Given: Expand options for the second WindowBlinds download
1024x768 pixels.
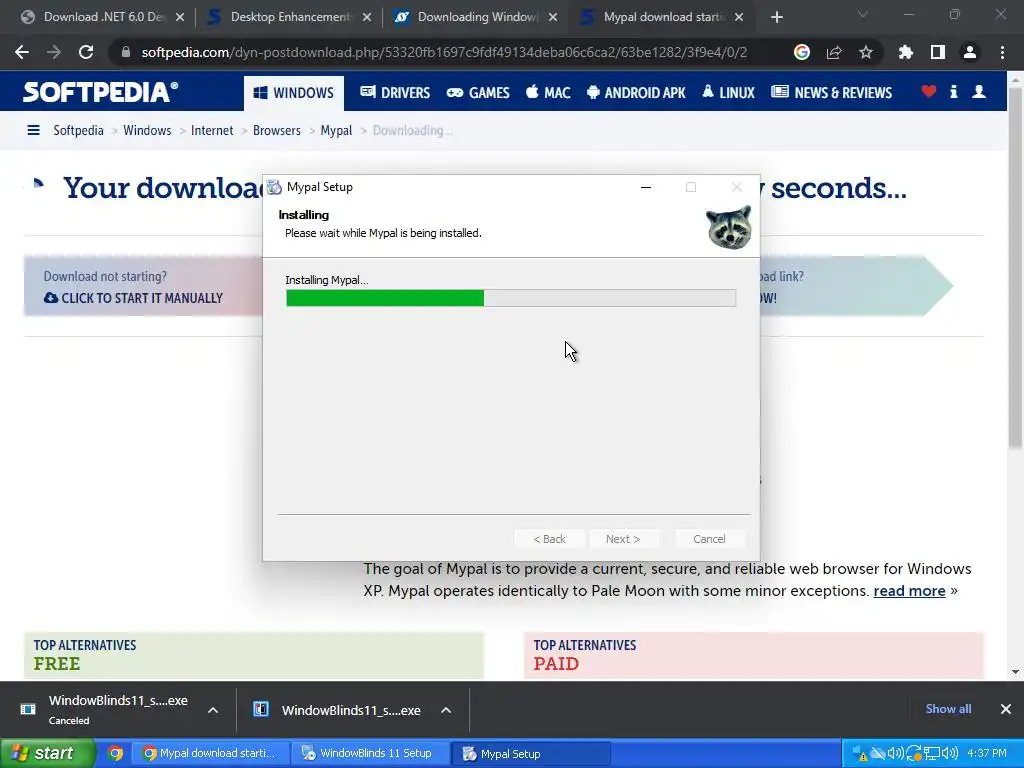Looking at the screenshot, I should click(446, 710).
